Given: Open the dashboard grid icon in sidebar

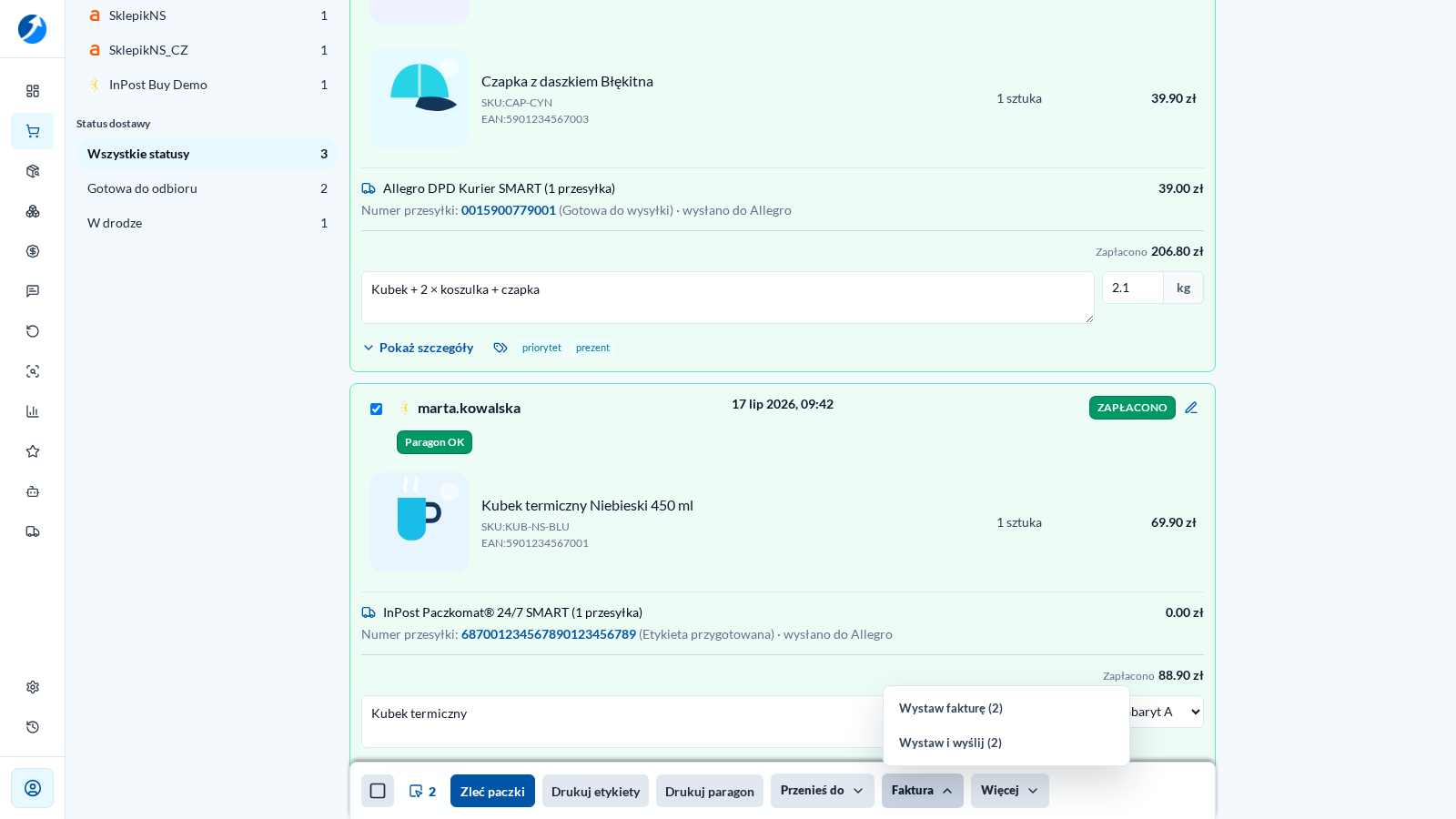Looking at the screenshot, I should click(x=33, y=91).
